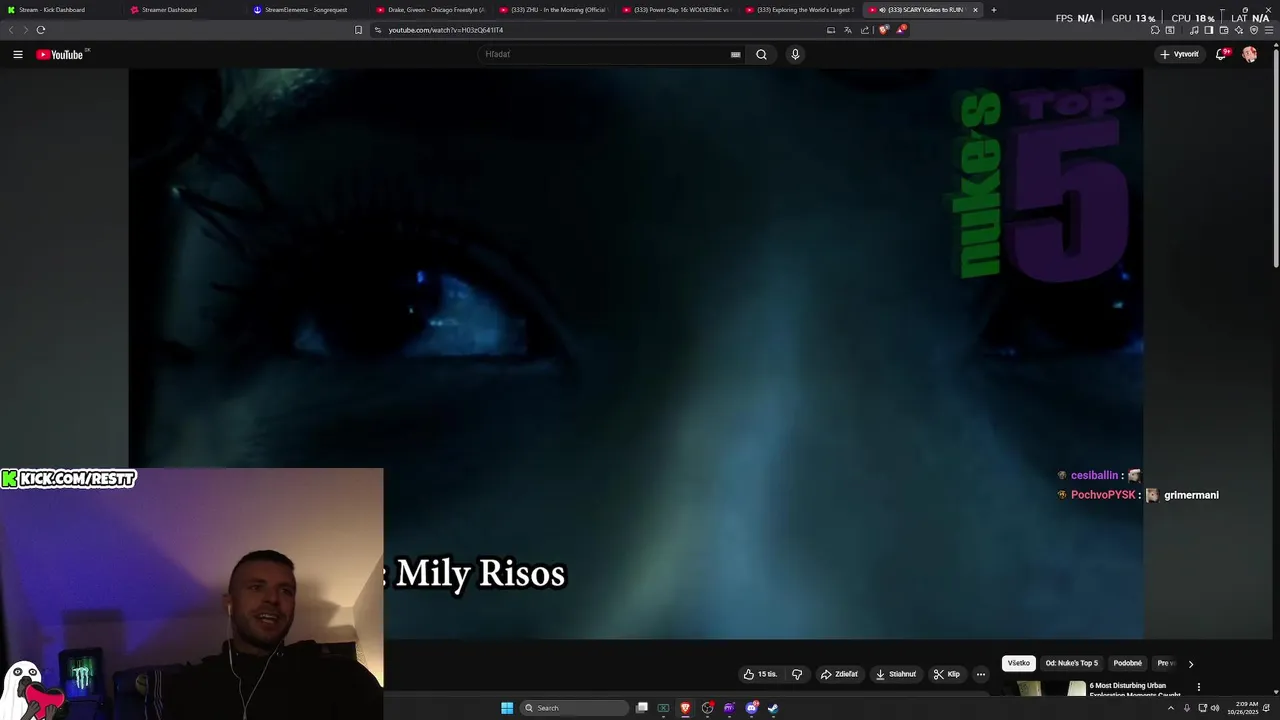Viewport: 1280px width, 720px height.
Task: Select the Od: Nuke's Top 5 chip
Action: tap(1072, 663)
